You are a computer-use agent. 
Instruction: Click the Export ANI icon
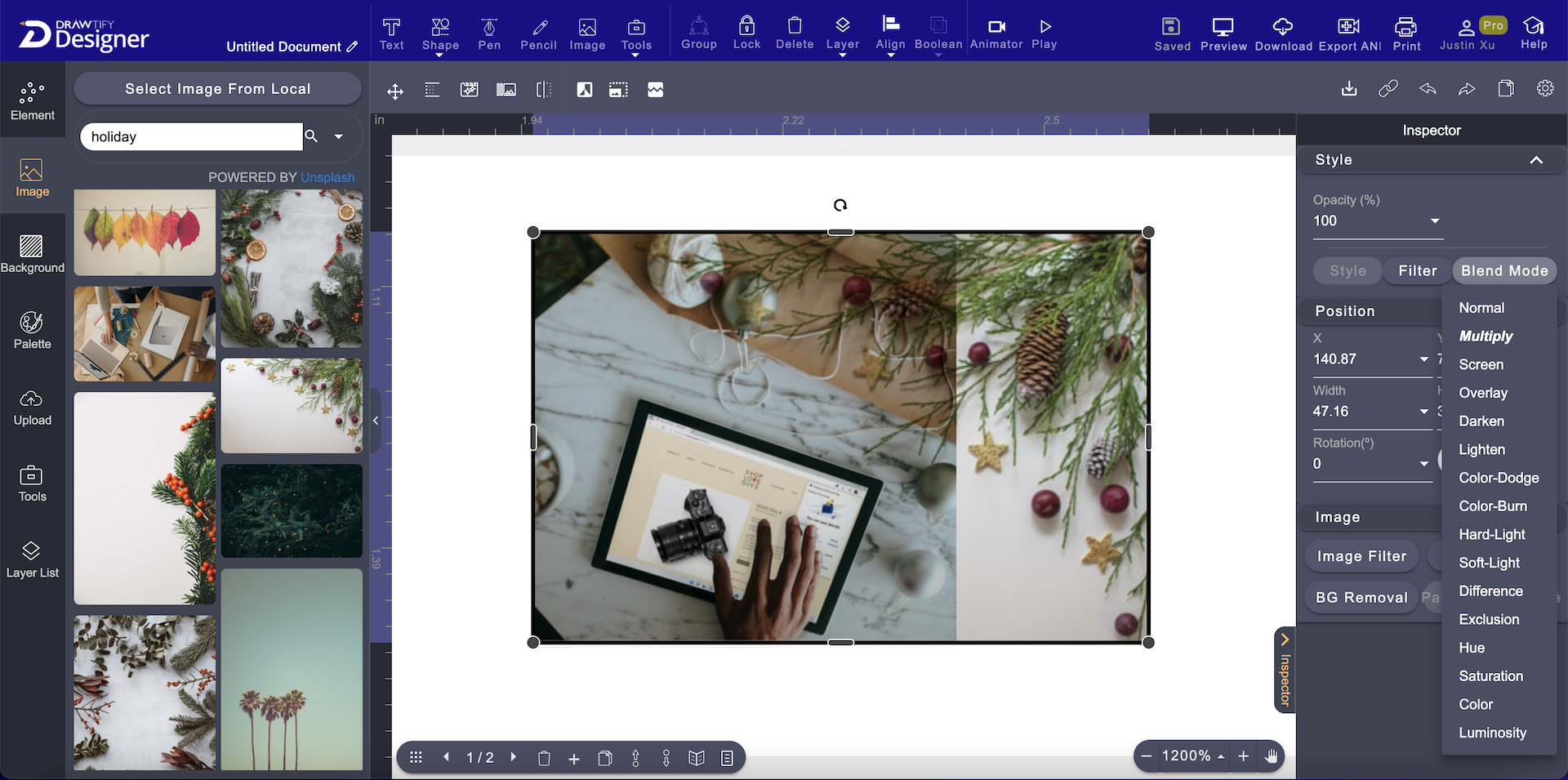(1349, 34)
